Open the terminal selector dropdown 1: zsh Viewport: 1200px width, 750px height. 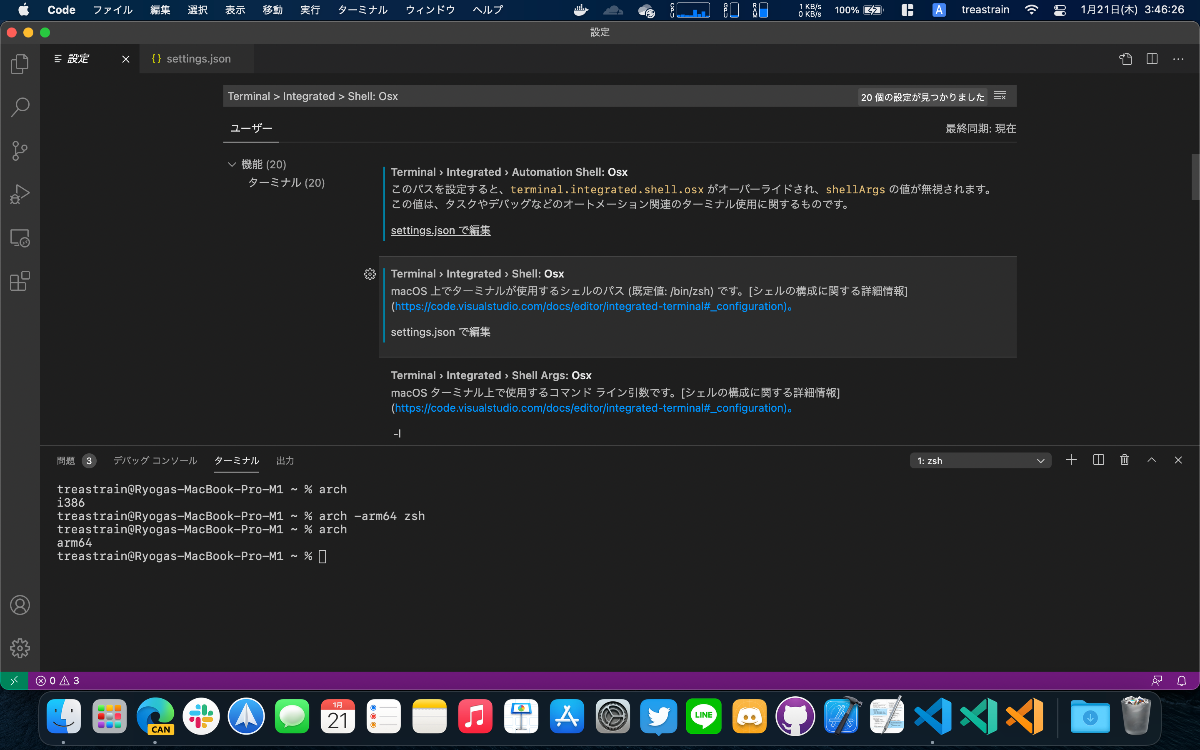click(981, 461)
